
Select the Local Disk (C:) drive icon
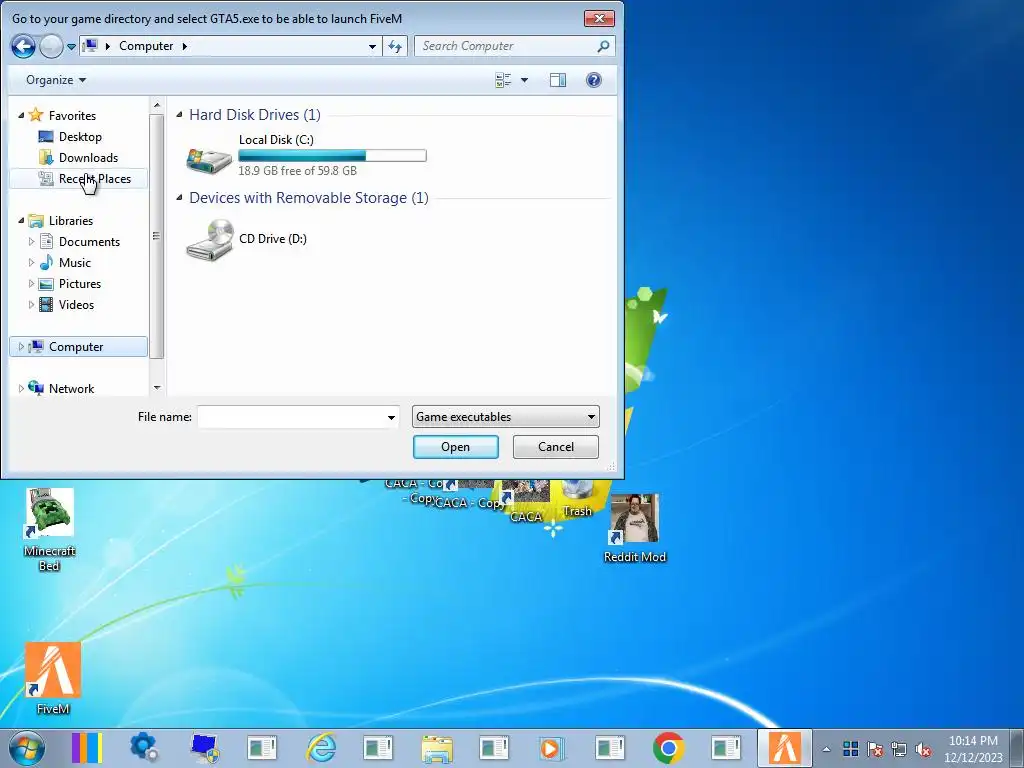209,159
